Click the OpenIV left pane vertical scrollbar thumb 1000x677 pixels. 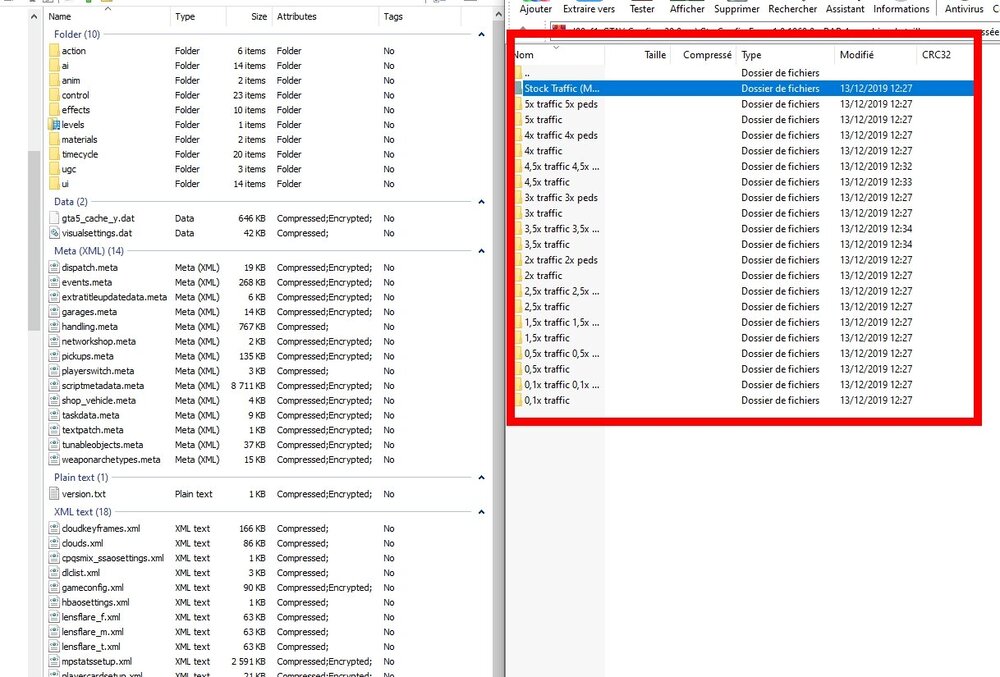pyautogui.click(x=34, y=240)
